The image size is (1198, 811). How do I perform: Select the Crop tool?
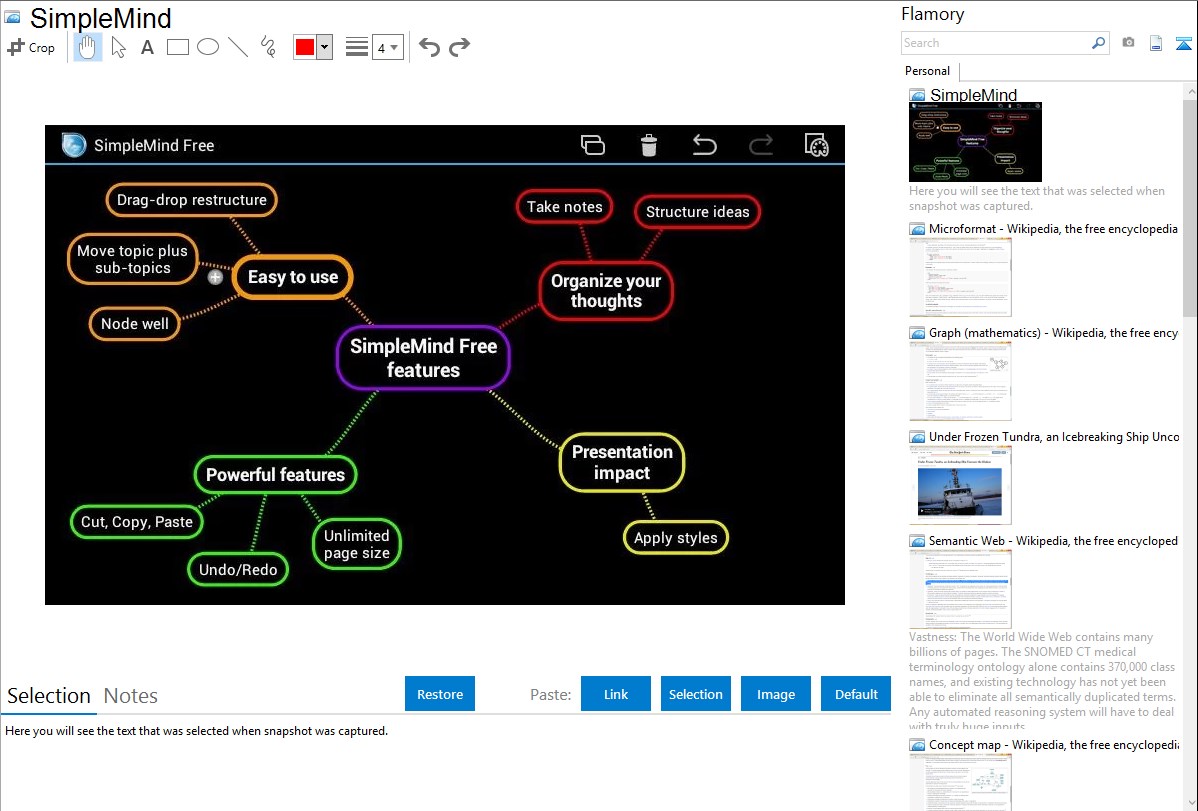coord(31,47)
